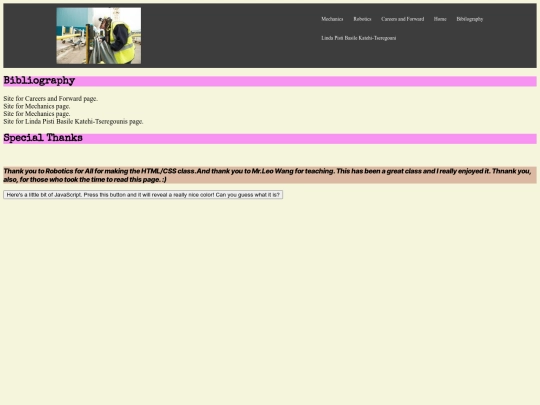The width and height of the screenshot is (540, 405).
Task: Click the worker photo in the header
Action: click(x=99, y=35)
